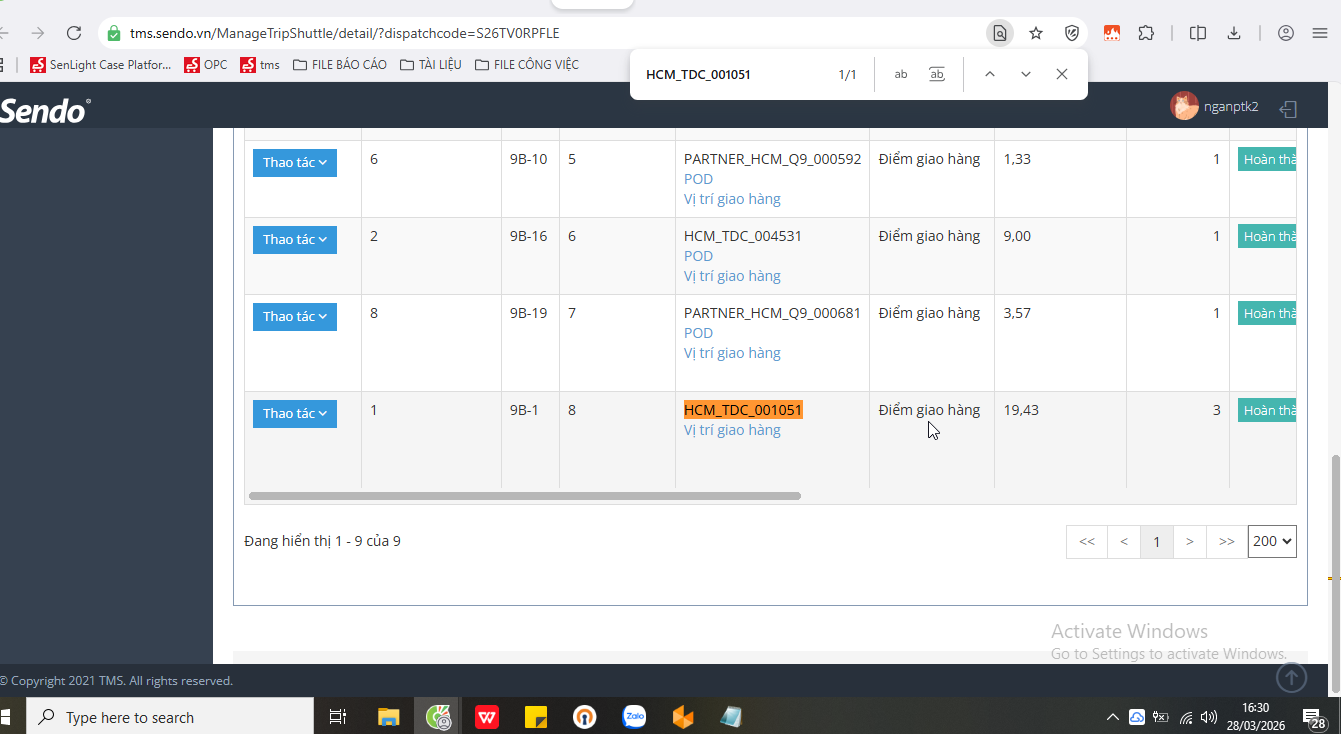1341x734 pixels.
Task: Click status badge for HCM_TDC_001051 row
Action: pos(1267,410)
